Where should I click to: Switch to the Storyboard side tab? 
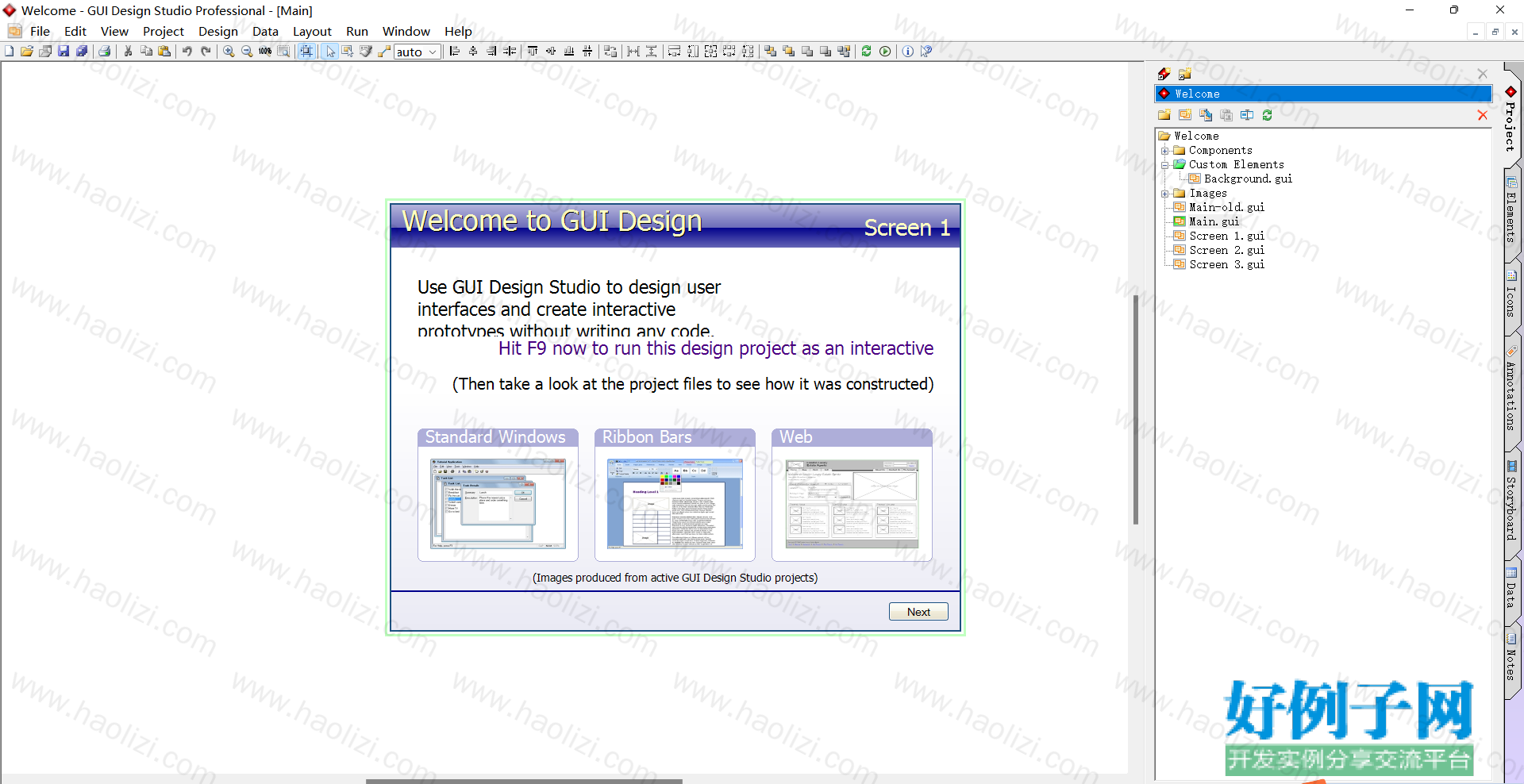click(1512, 503)
